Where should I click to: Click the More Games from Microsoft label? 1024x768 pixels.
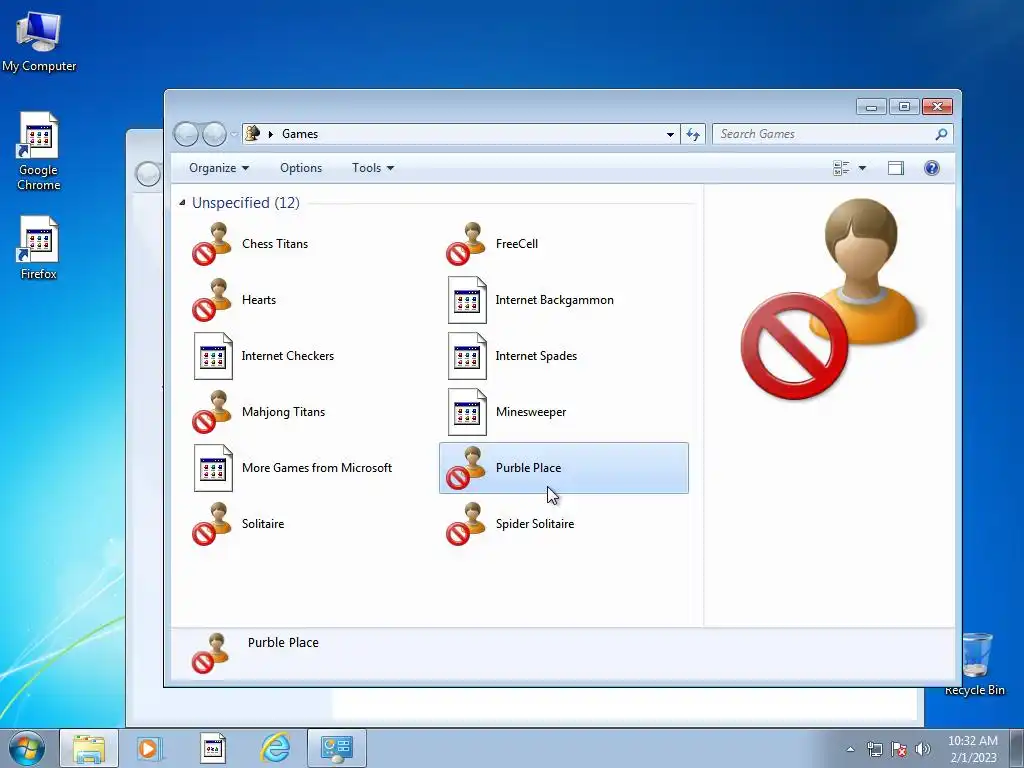pos(317,468)
